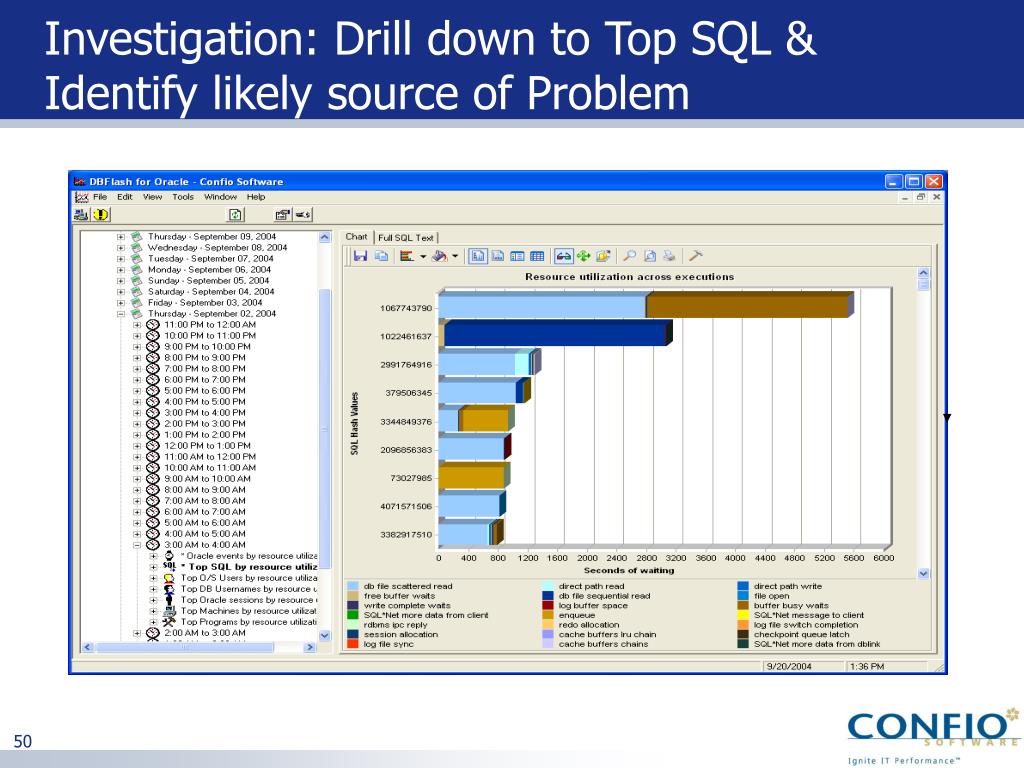
Task: Toggle the legend panel layout button
Action: point(517,256)
